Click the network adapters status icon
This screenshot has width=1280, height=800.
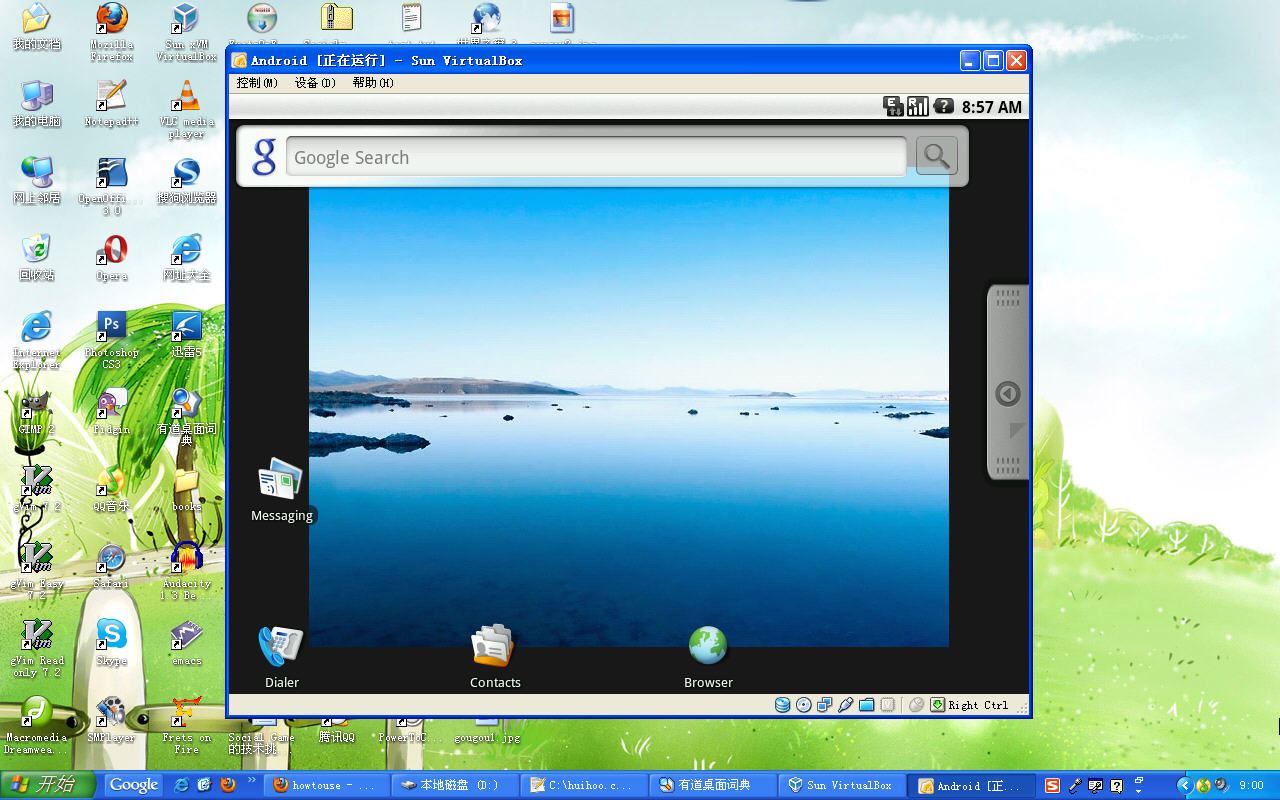coord(825,705)
